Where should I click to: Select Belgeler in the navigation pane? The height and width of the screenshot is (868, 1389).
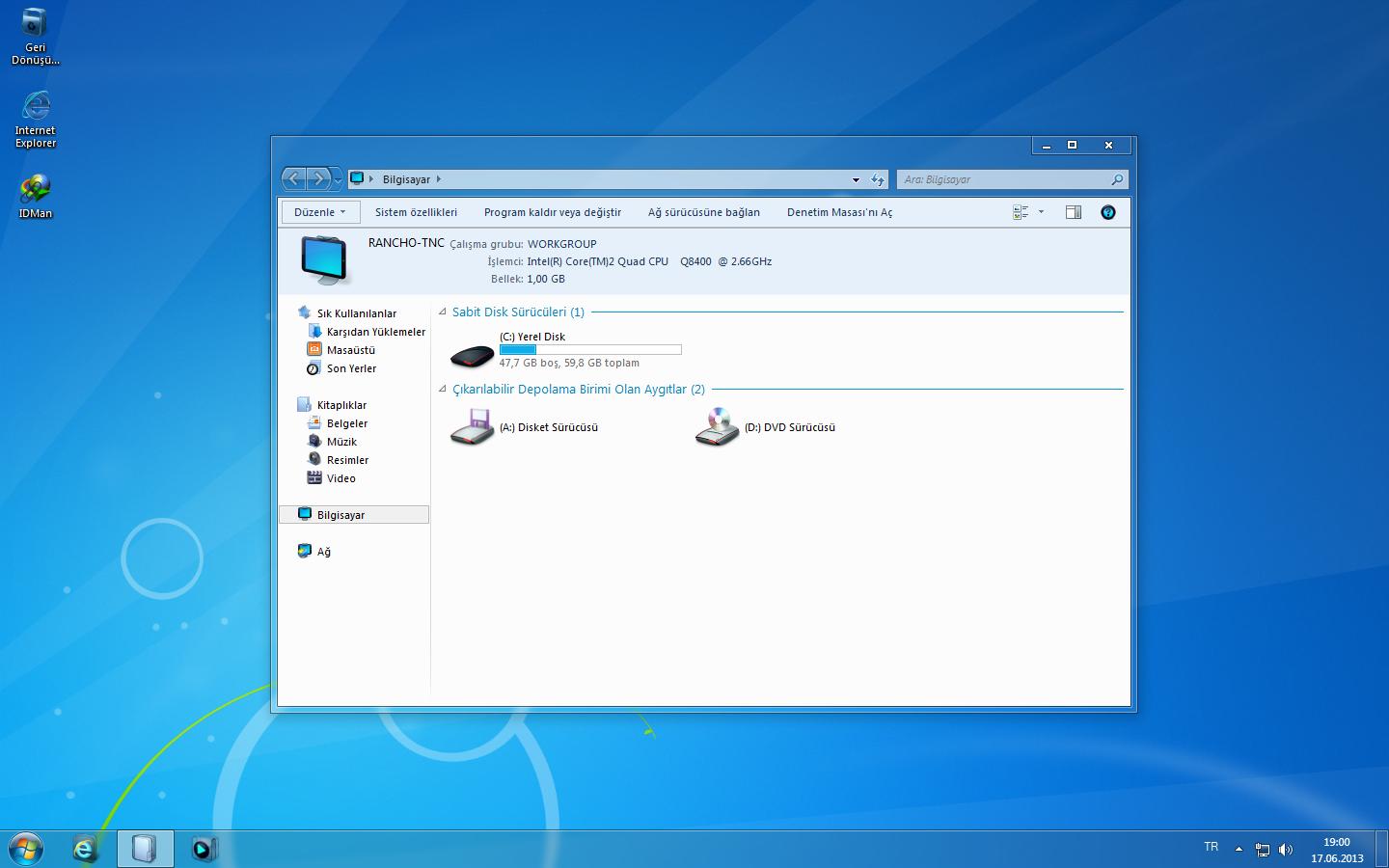pos(346,423)
